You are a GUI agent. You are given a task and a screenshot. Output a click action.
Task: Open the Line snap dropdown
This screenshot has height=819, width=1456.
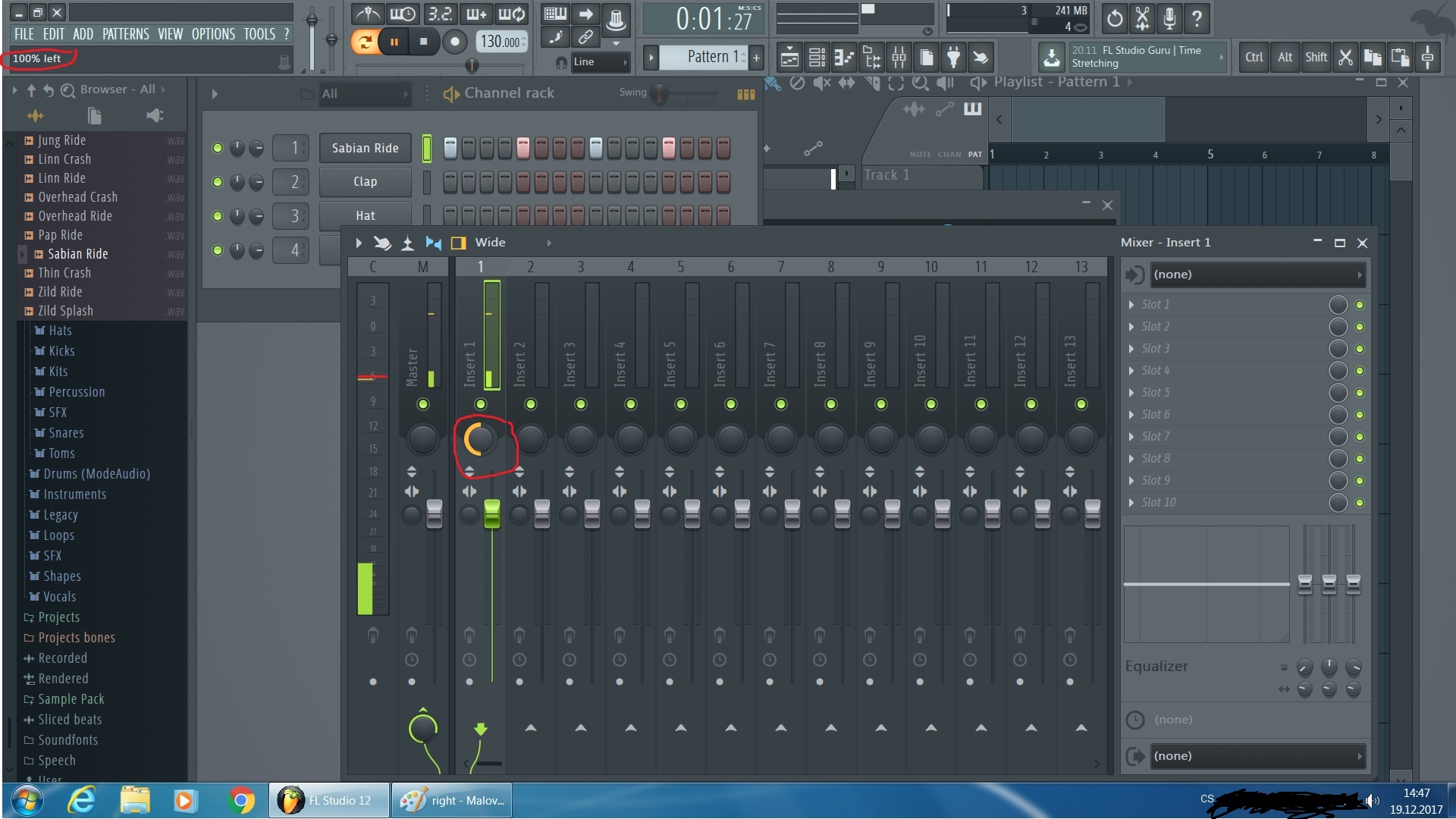601,62
